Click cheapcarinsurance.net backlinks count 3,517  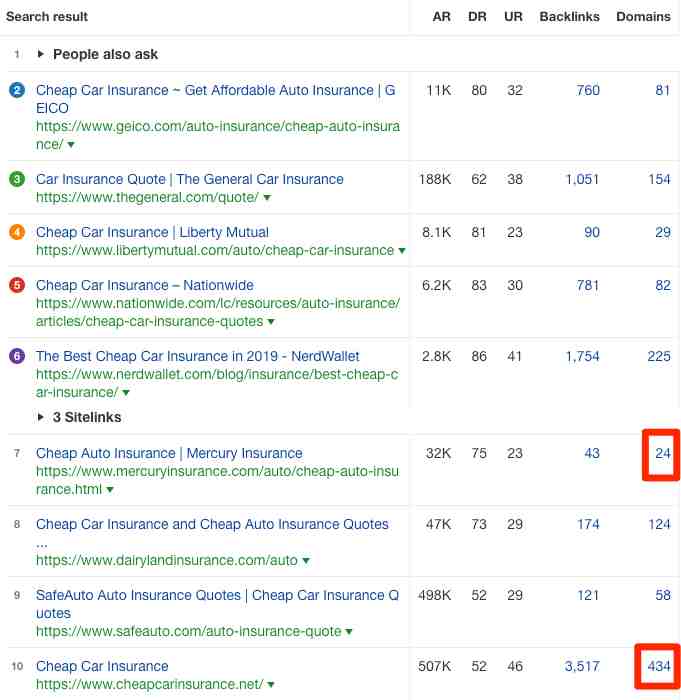click(582, 666)
